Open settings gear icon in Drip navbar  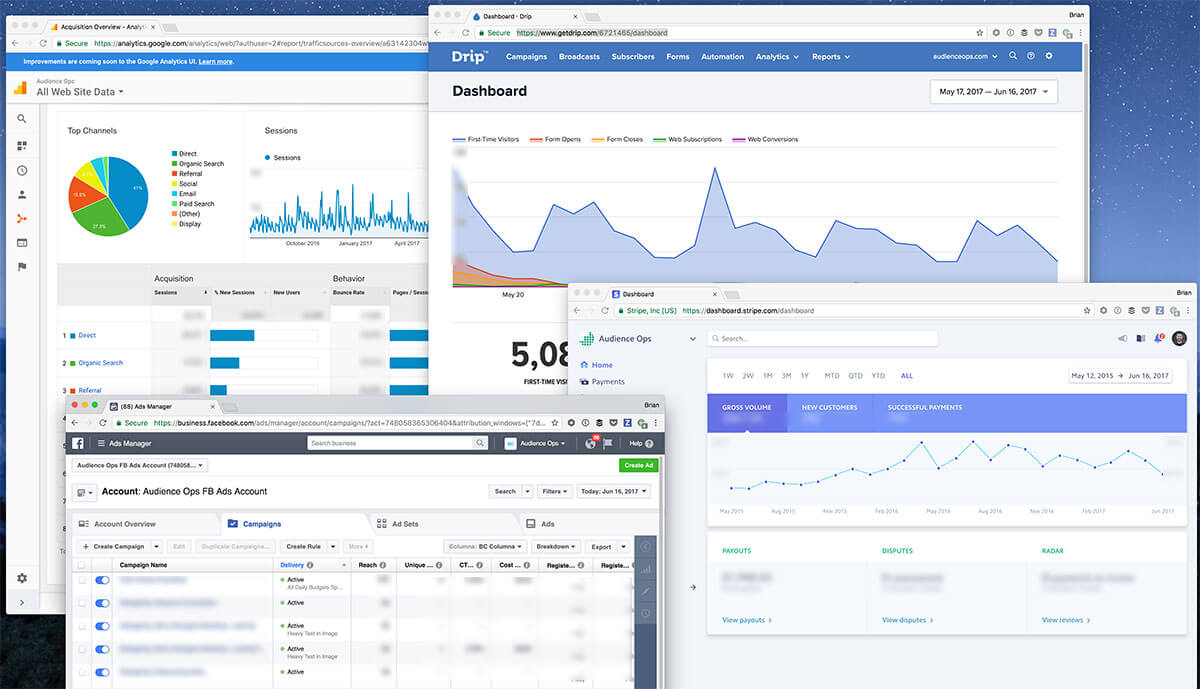(x=1049, y=56)
